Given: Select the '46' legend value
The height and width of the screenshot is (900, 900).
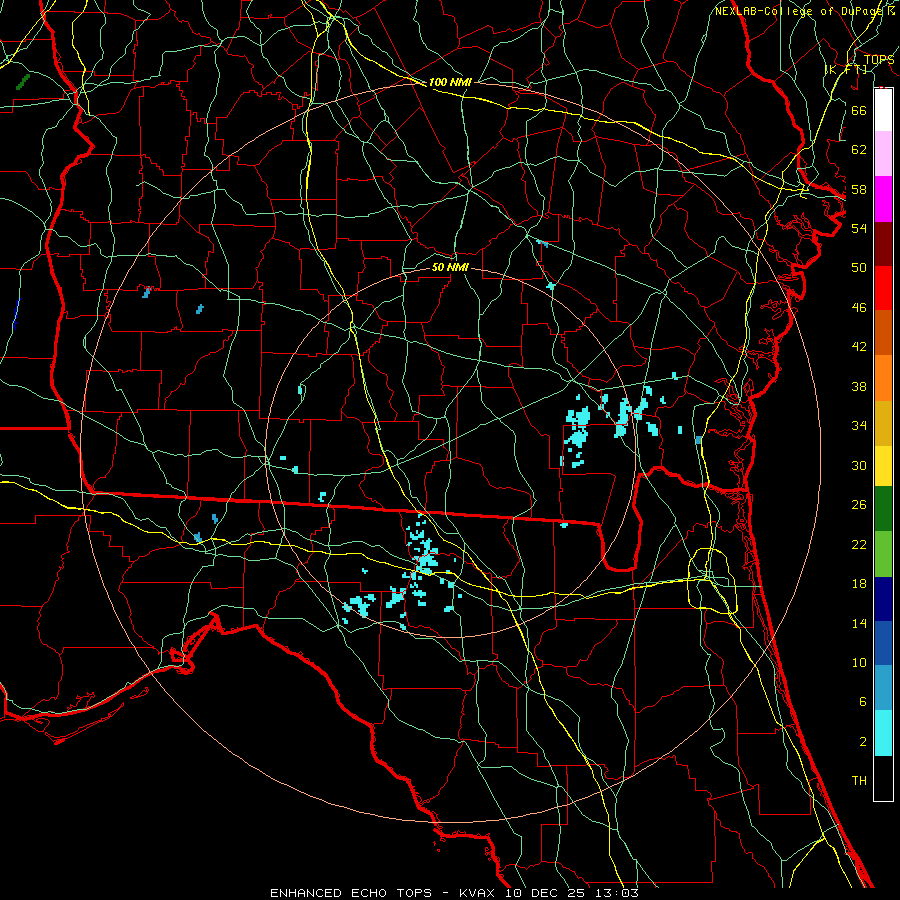Looking at the screenshot, I should tap(859, 307).
